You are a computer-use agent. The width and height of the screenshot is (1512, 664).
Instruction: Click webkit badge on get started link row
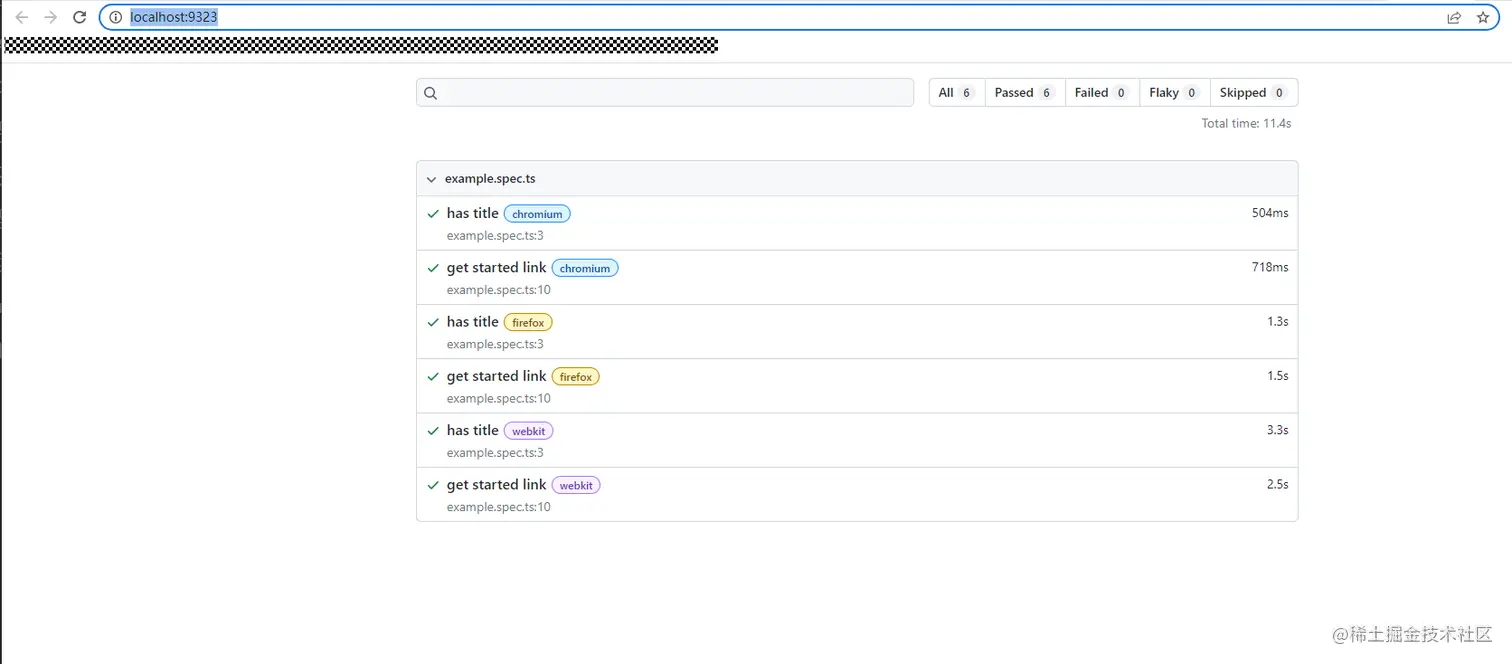coord(576,485)
